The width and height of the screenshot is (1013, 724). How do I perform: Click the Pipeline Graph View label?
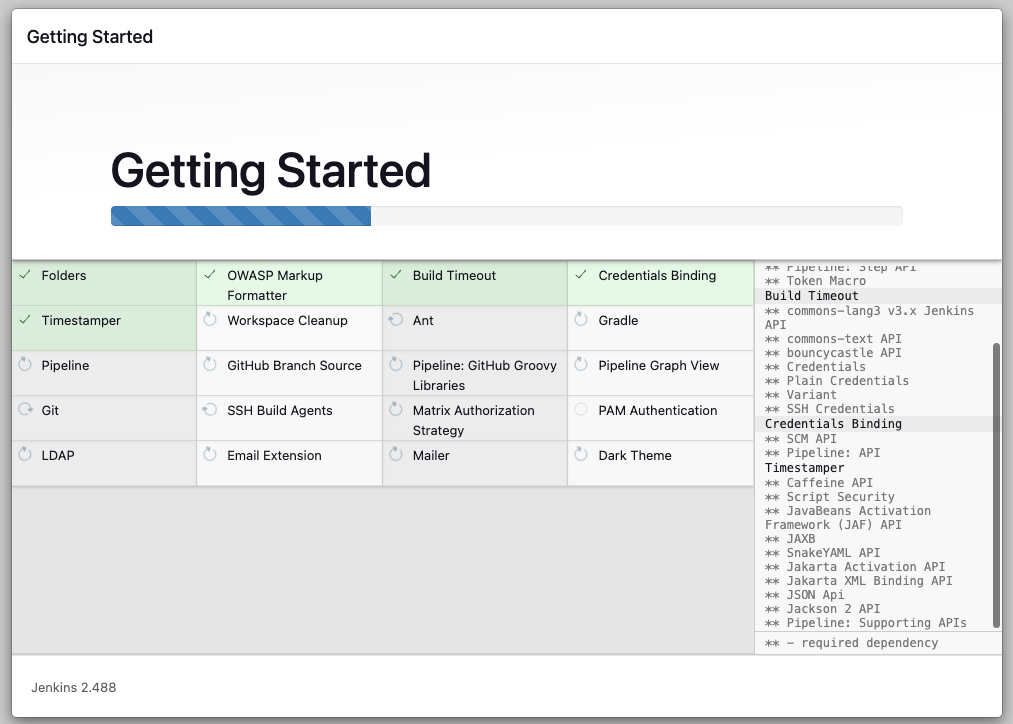tap(658, 366)
